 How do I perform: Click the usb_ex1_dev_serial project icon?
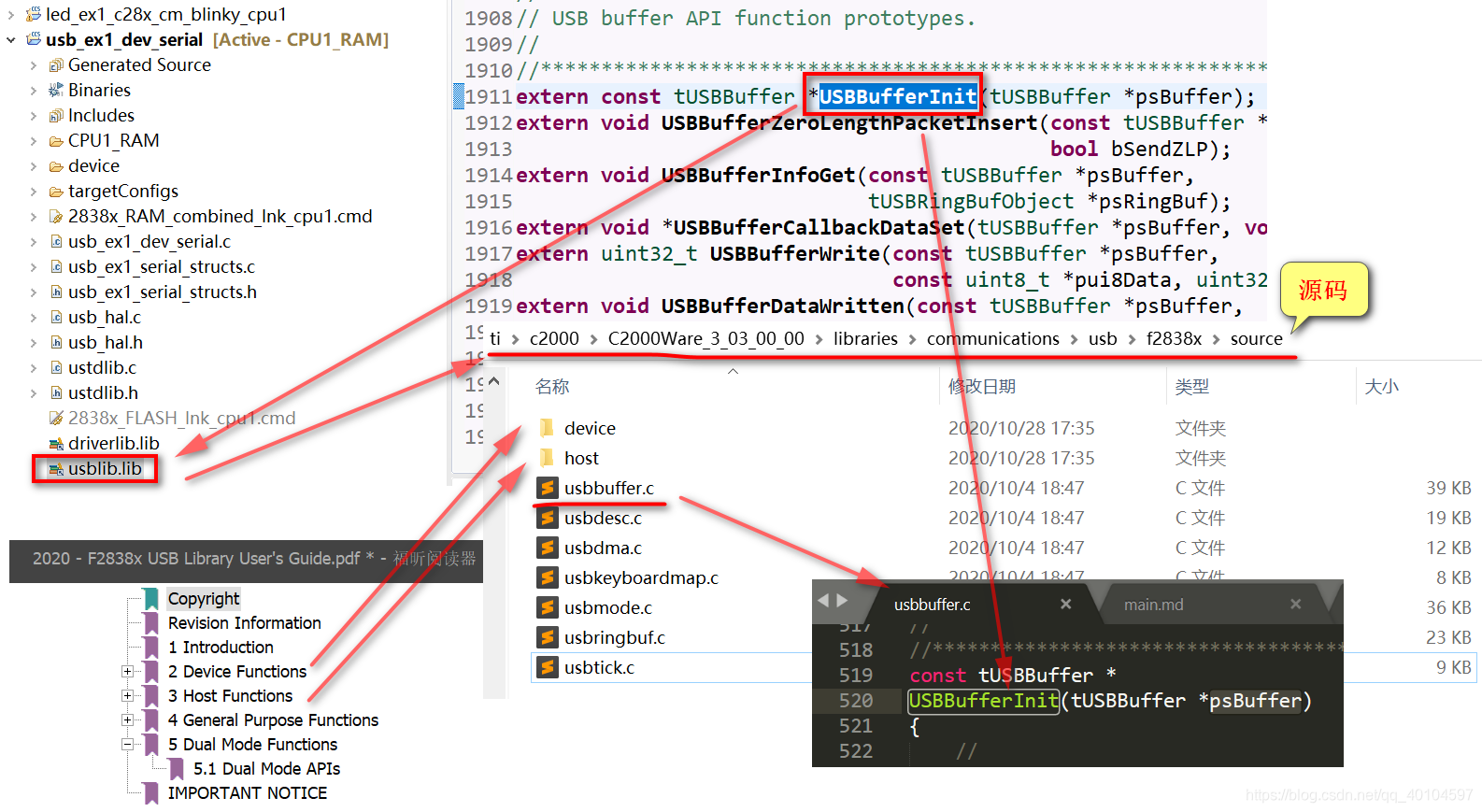tap(34, 39)
